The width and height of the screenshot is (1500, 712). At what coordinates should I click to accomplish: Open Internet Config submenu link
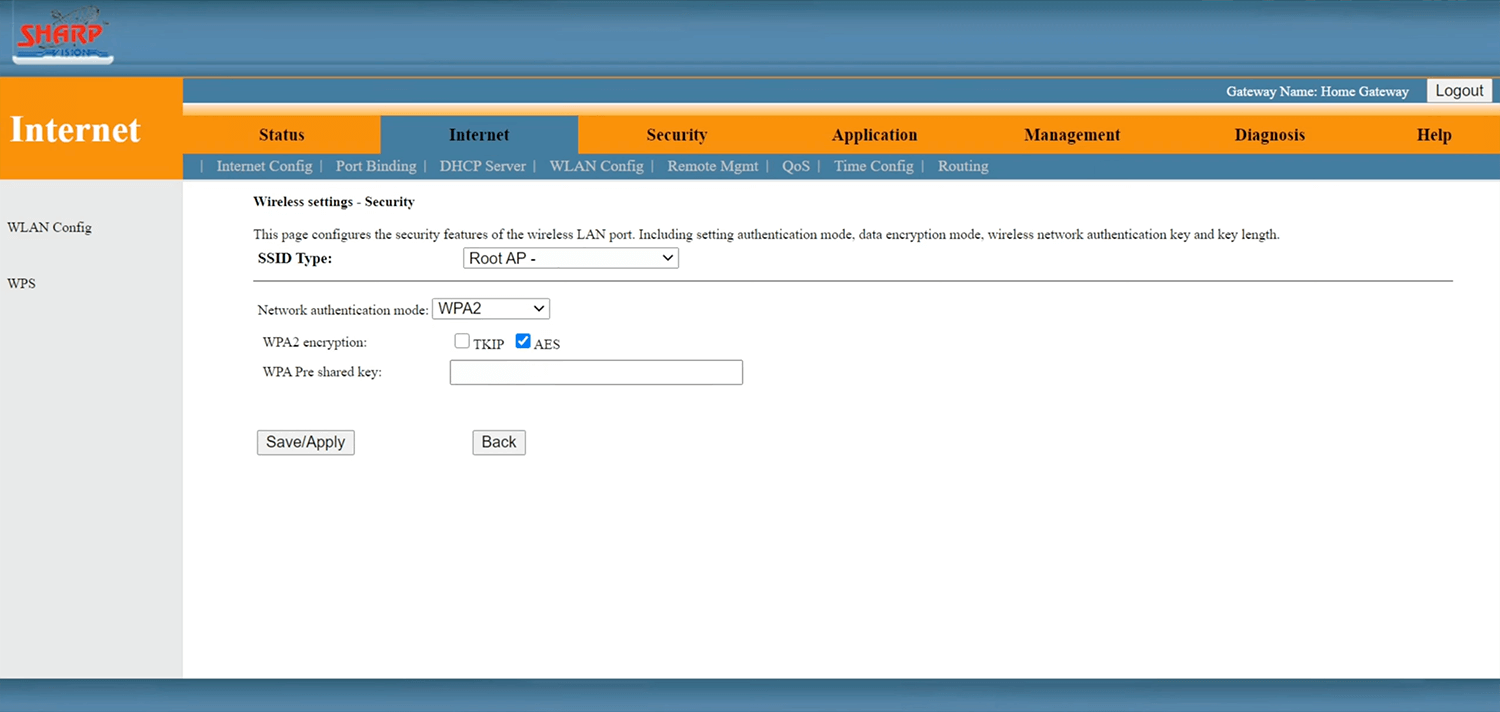264,166
